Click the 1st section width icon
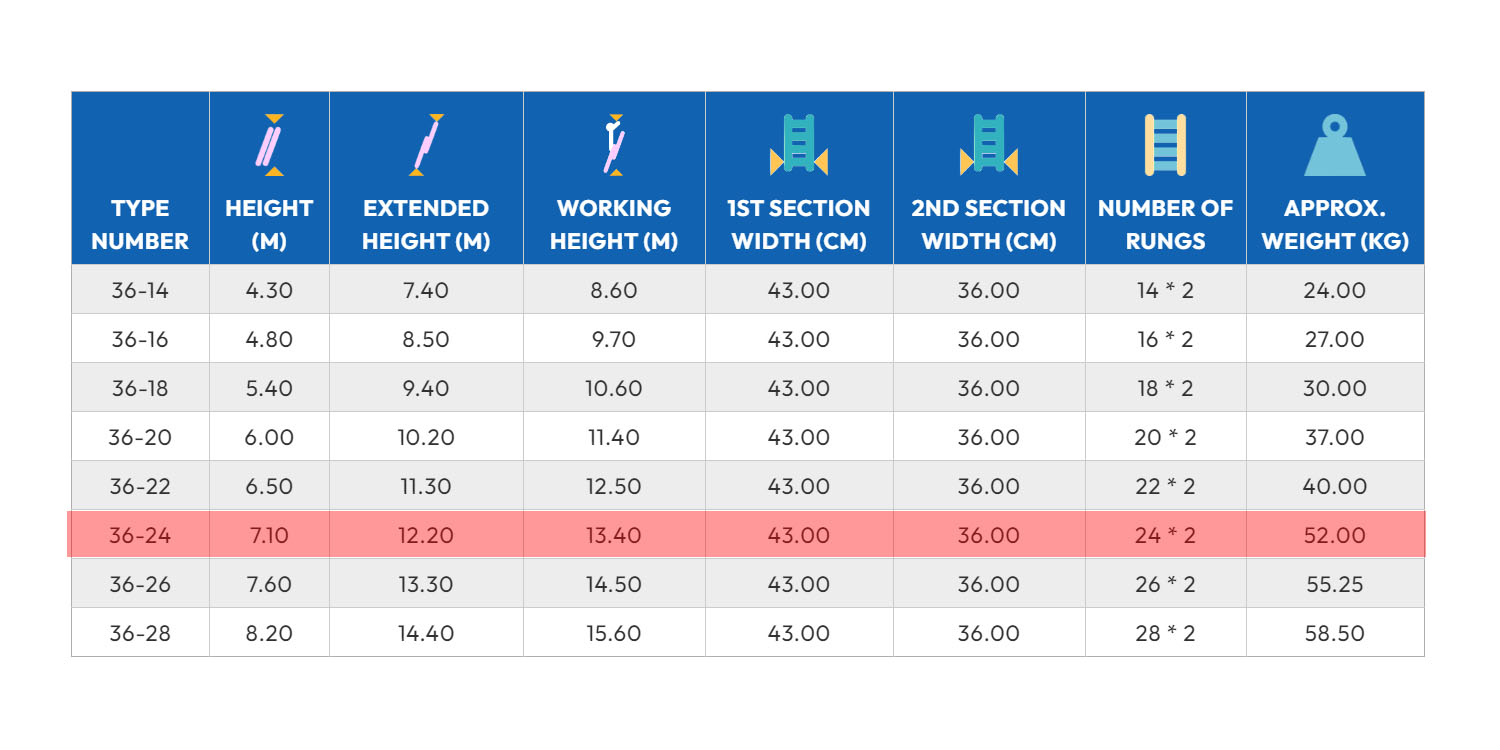 [x=799, y=145]
